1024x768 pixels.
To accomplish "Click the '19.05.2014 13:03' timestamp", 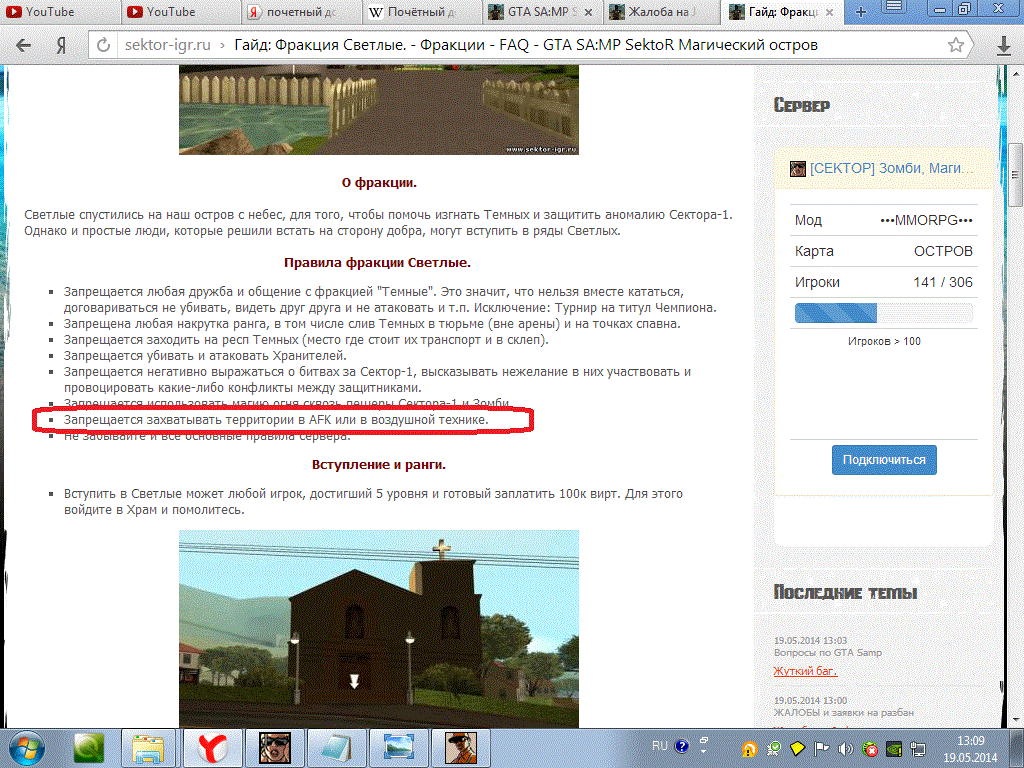I will click(810, 641).
